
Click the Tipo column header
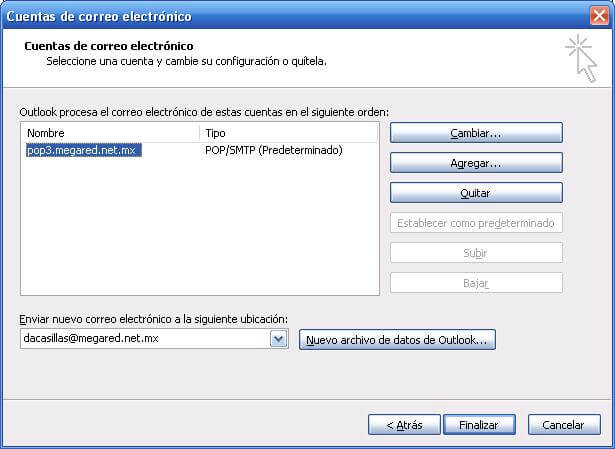coord(288,133)
